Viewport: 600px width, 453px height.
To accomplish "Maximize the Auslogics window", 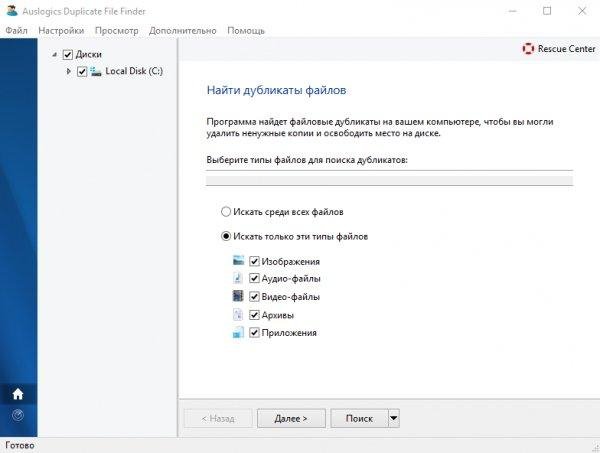I will click(x=547, y=11).
